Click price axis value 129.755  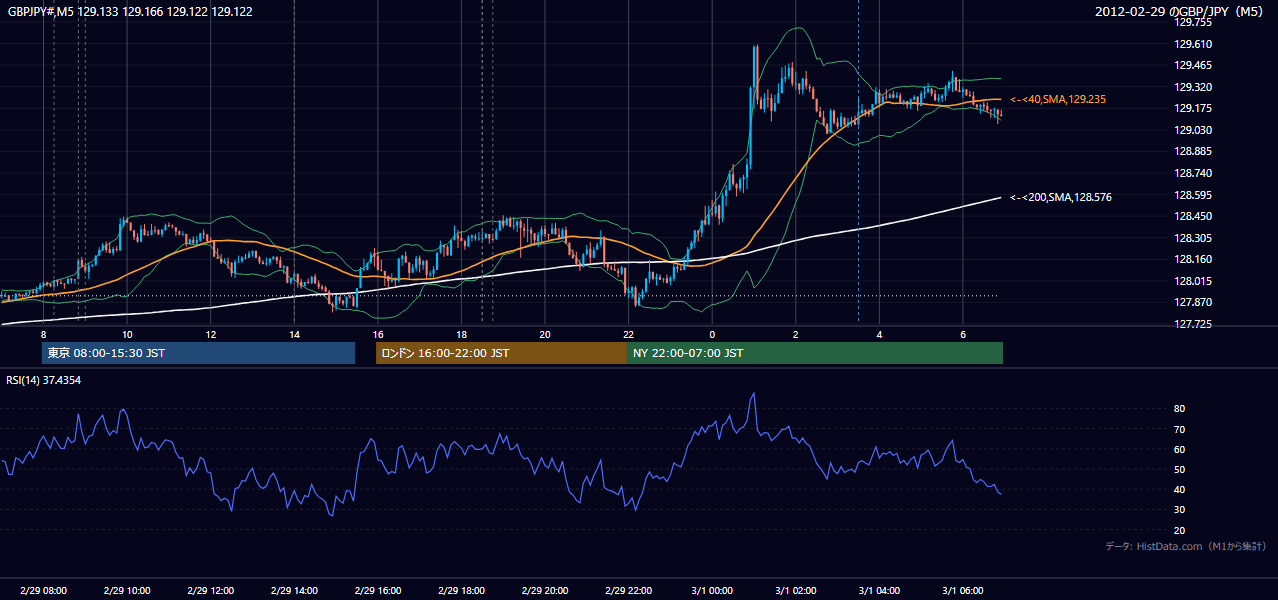pos(1194,22)
